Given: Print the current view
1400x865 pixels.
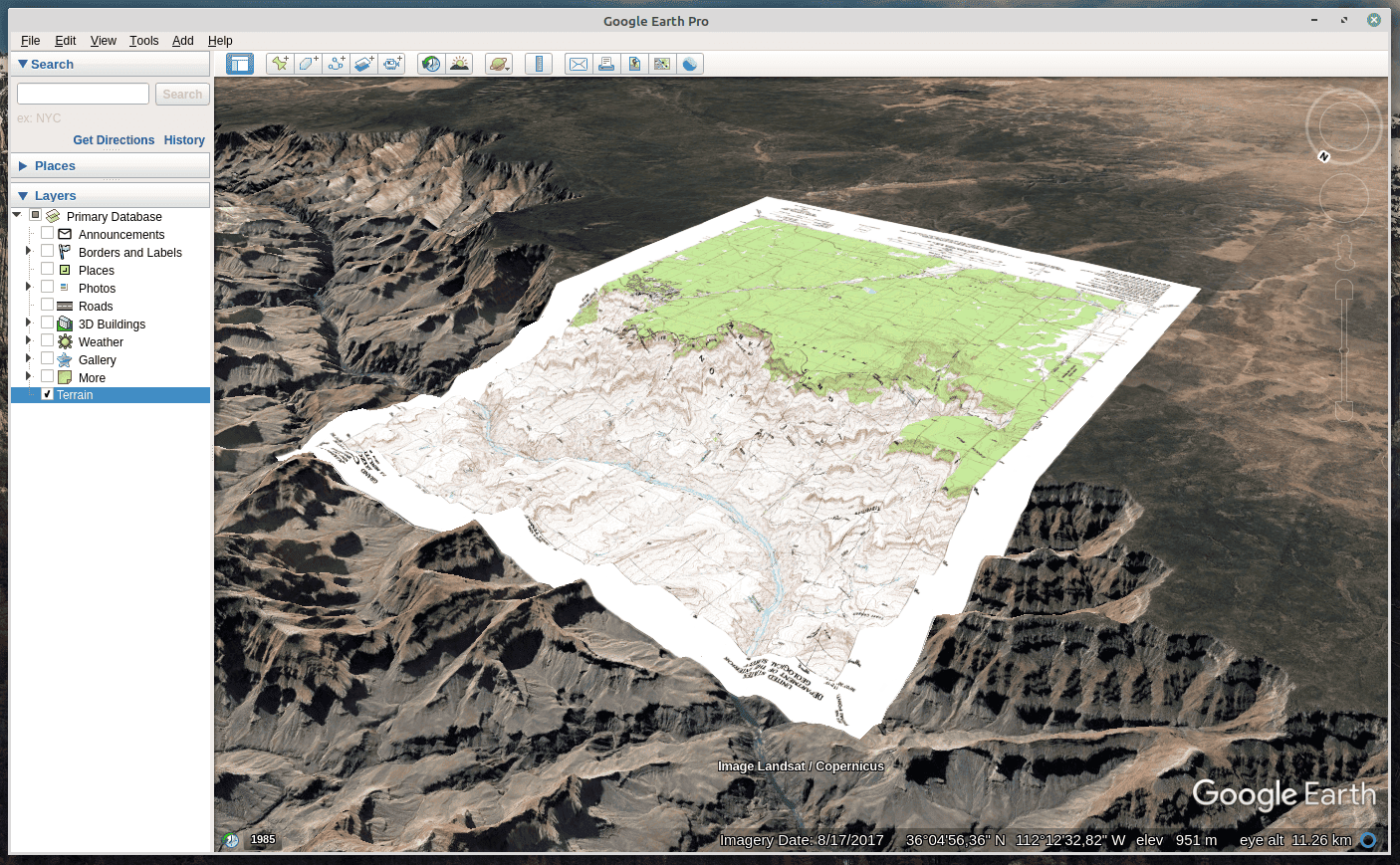Looking at the screenshot, I should (x=607, y=63).
